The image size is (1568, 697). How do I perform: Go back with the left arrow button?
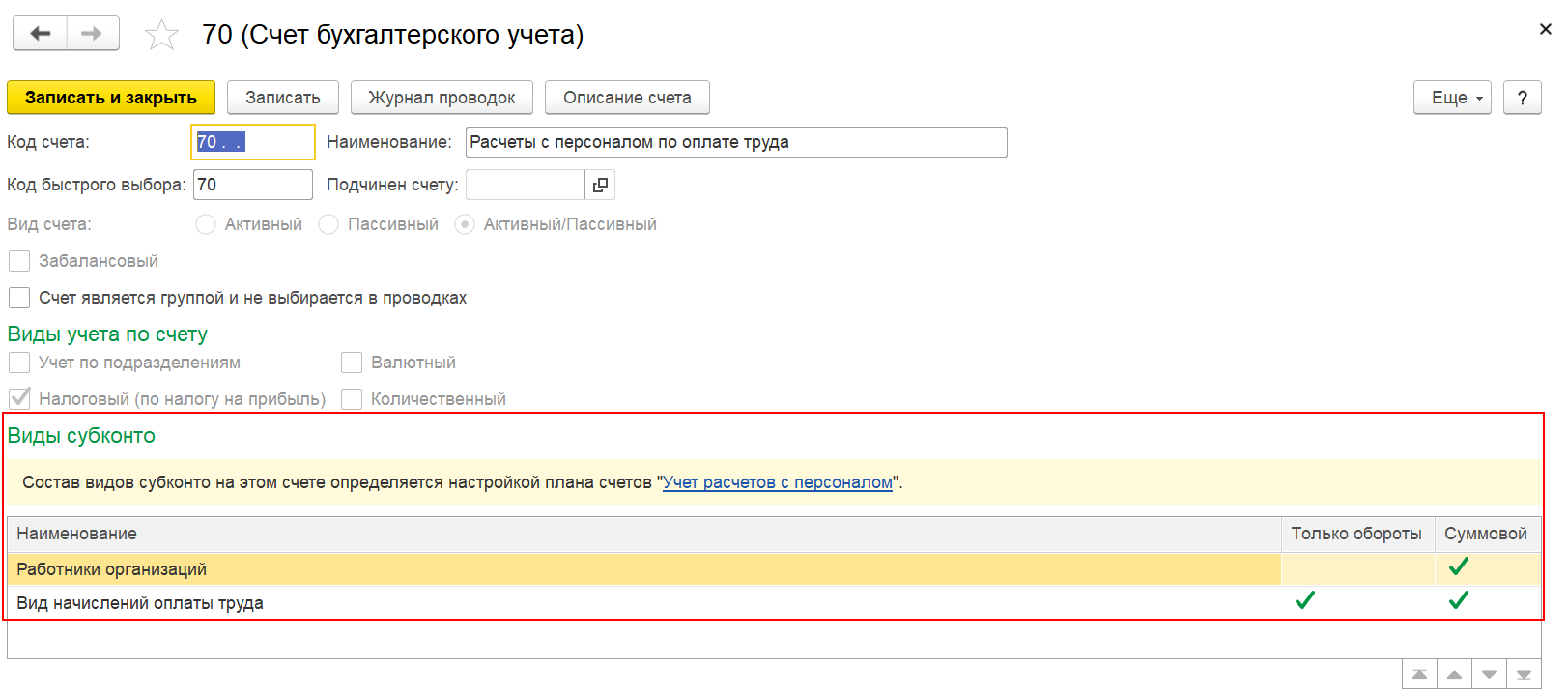[40, 34]
